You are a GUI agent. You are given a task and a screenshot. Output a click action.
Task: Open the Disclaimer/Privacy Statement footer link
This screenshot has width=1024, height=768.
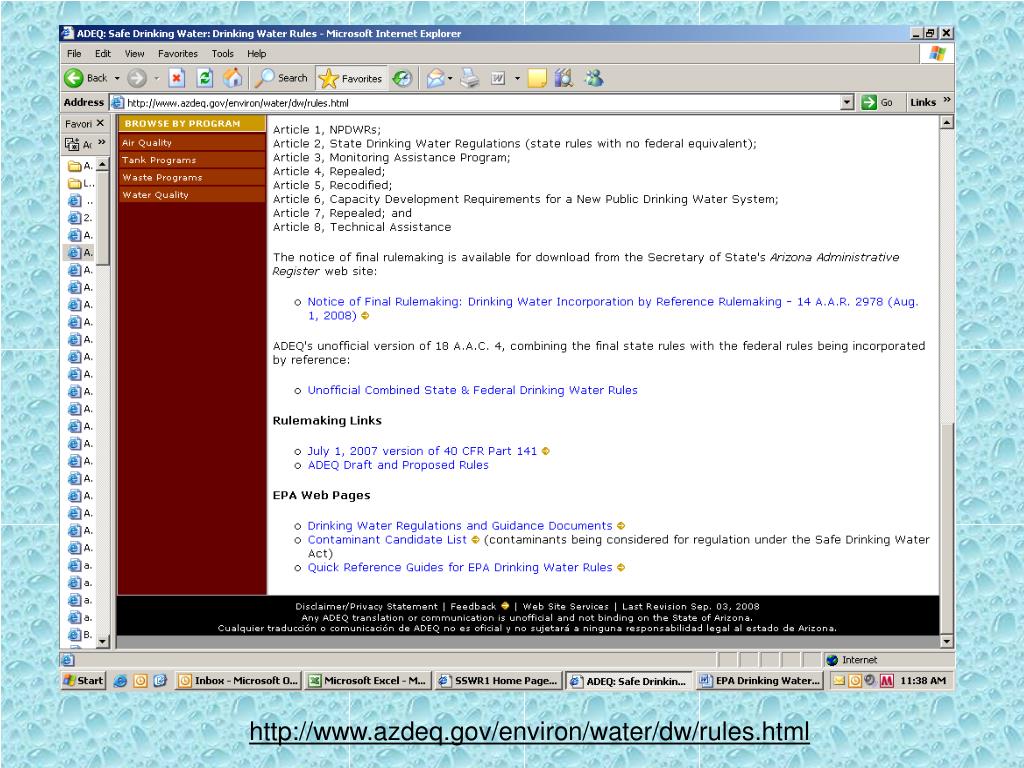(x=366, y=606)
